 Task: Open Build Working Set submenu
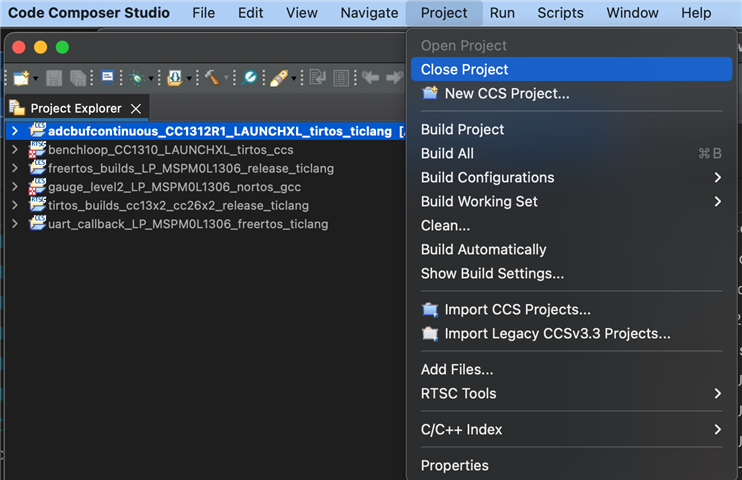572,202
